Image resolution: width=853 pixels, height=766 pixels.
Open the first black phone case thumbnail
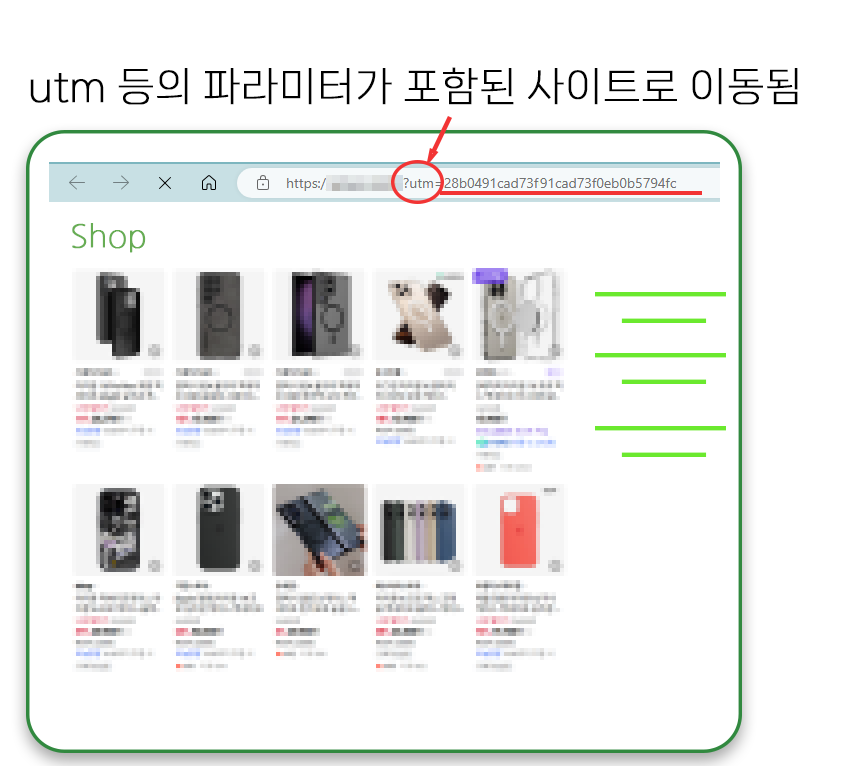click(x=118, y=314)
